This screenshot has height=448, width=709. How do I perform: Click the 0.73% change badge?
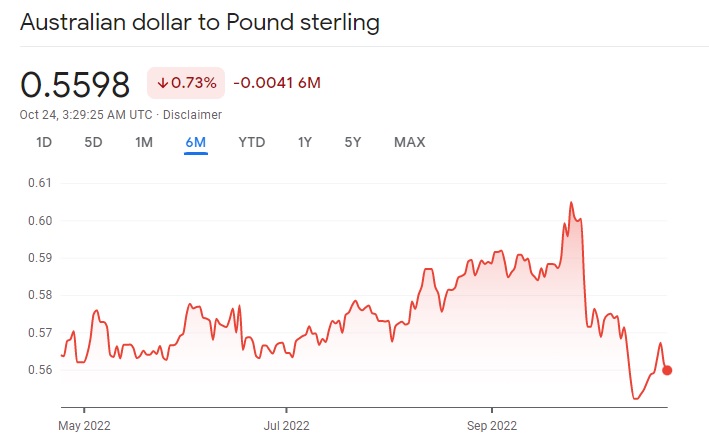click(x=186, y=83)
